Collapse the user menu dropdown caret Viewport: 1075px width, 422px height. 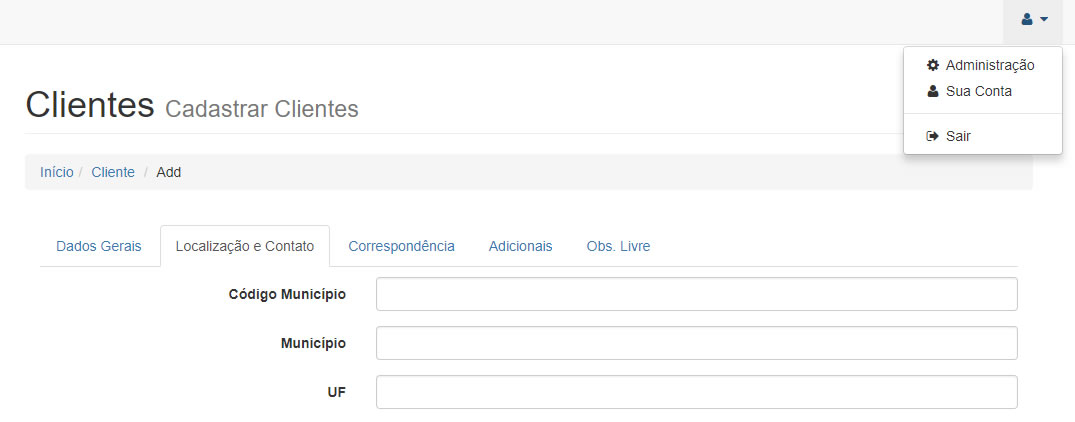coord(1044,19)
